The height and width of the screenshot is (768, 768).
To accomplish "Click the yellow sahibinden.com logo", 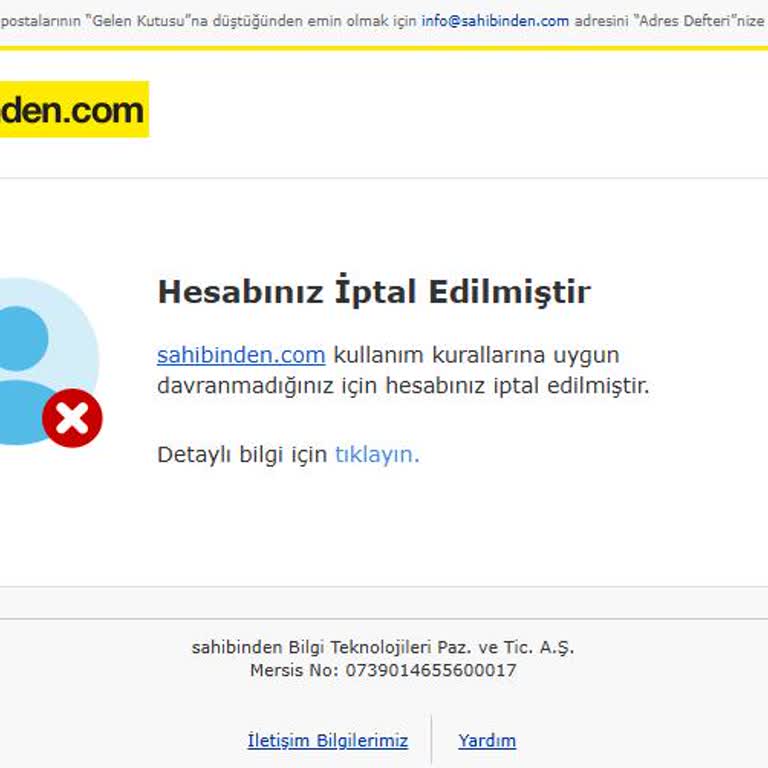I will pyautogui.click(x=74, y=109).
